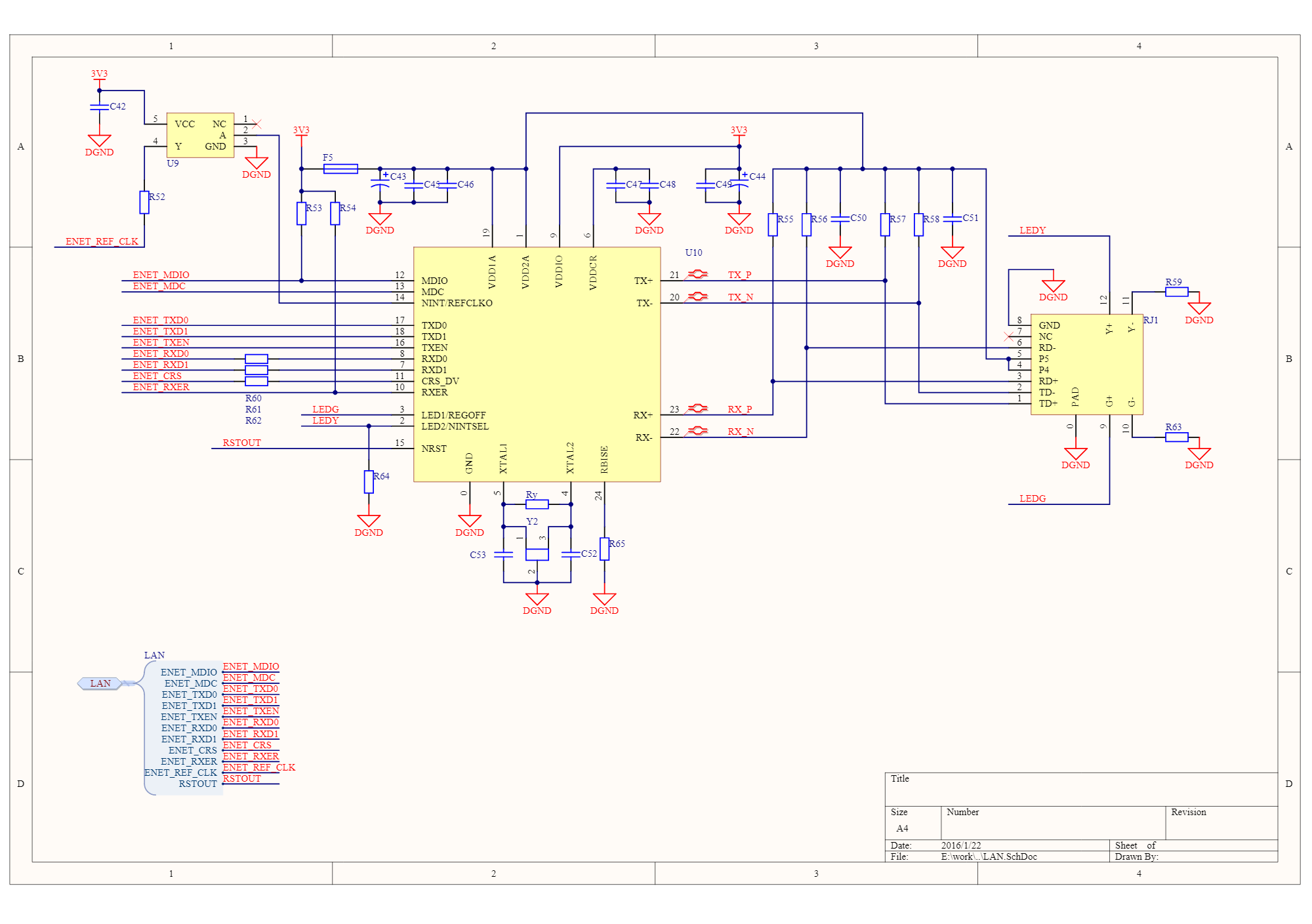Click the F5 fuse symbol
The height and width of the screenshot is (924, 1312).
(x=340, y=169)
